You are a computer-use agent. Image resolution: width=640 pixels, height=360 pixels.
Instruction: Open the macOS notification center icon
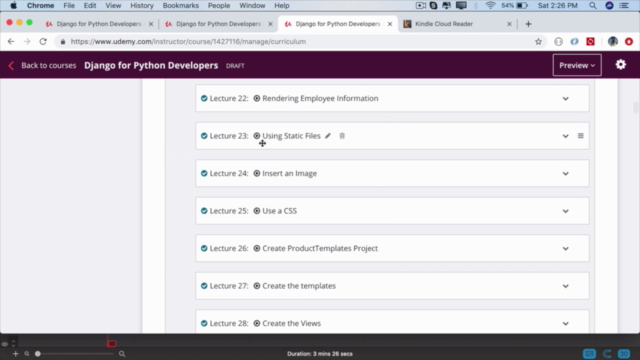[x=624, y=6]
